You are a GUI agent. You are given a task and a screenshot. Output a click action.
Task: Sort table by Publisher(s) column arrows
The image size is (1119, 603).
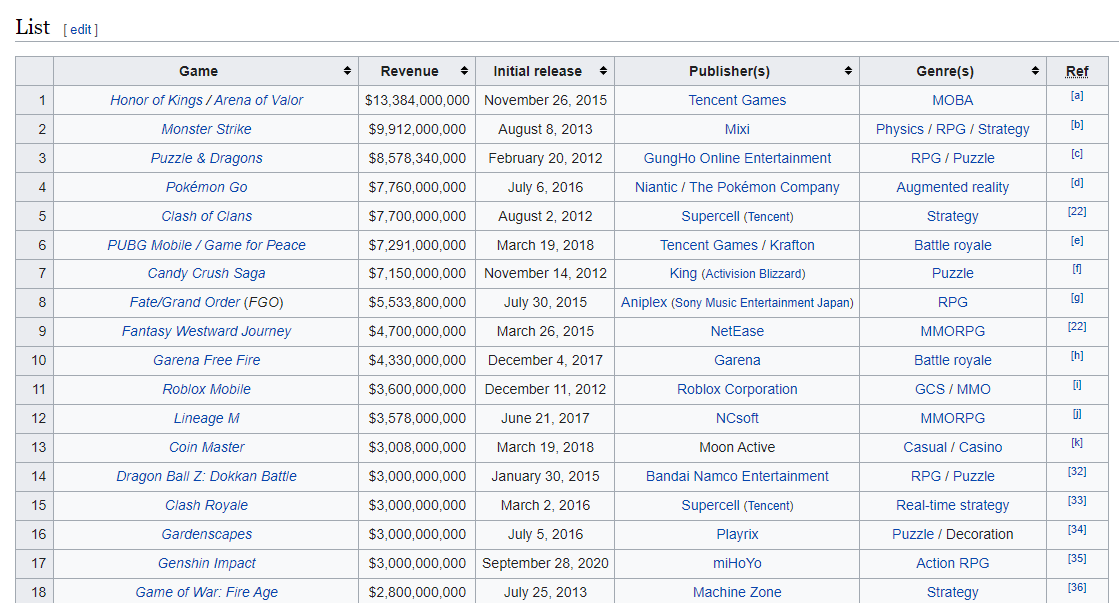[848, 71]
